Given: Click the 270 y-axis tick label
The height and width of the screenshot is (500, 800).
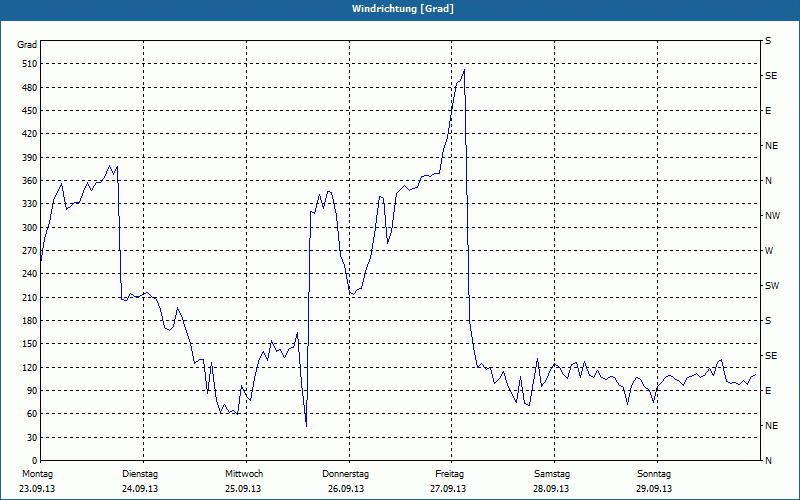Looking at the screenshot, I should 30,251.
